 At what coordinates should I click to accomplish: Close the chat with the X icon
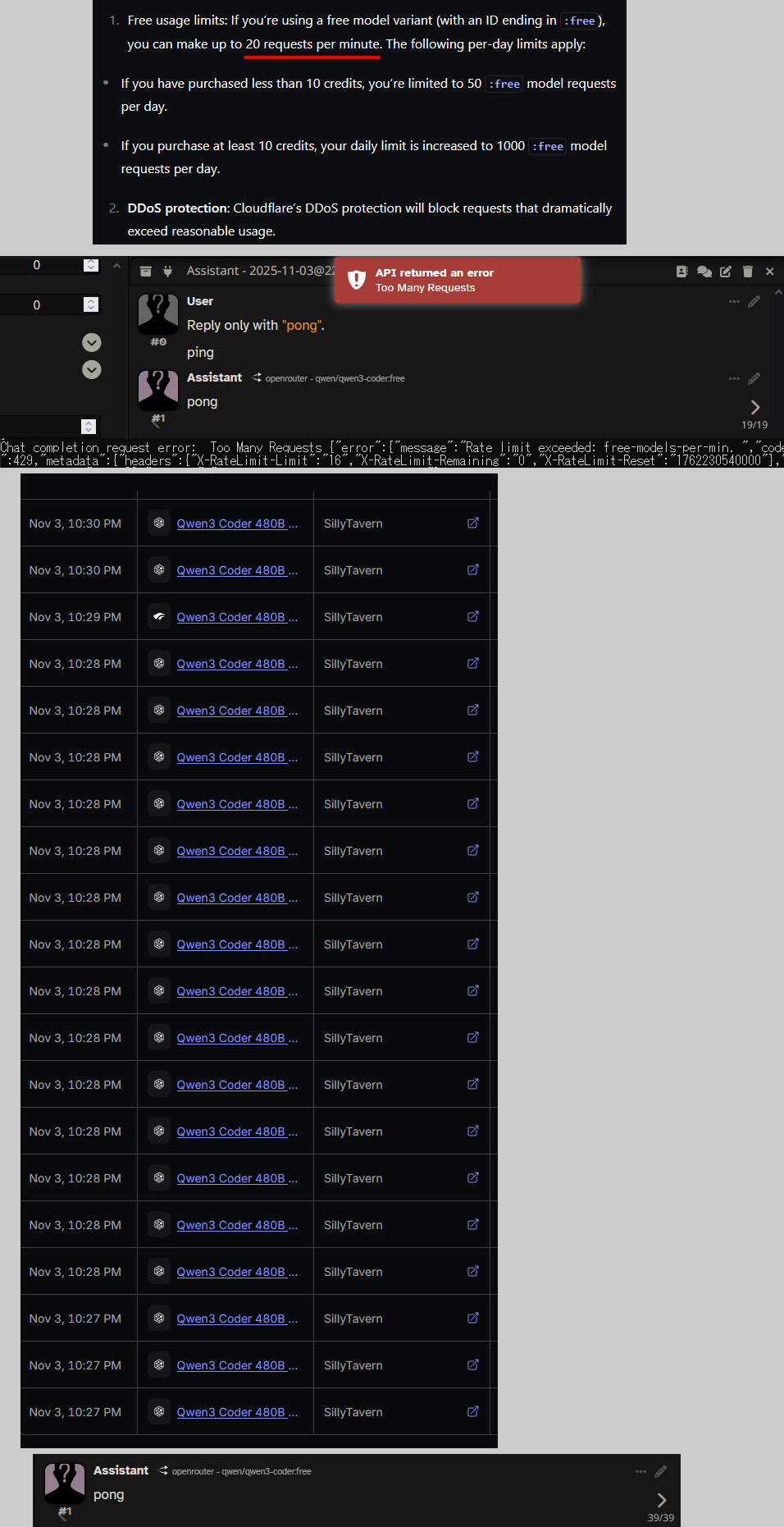click(x=769, y=272)
